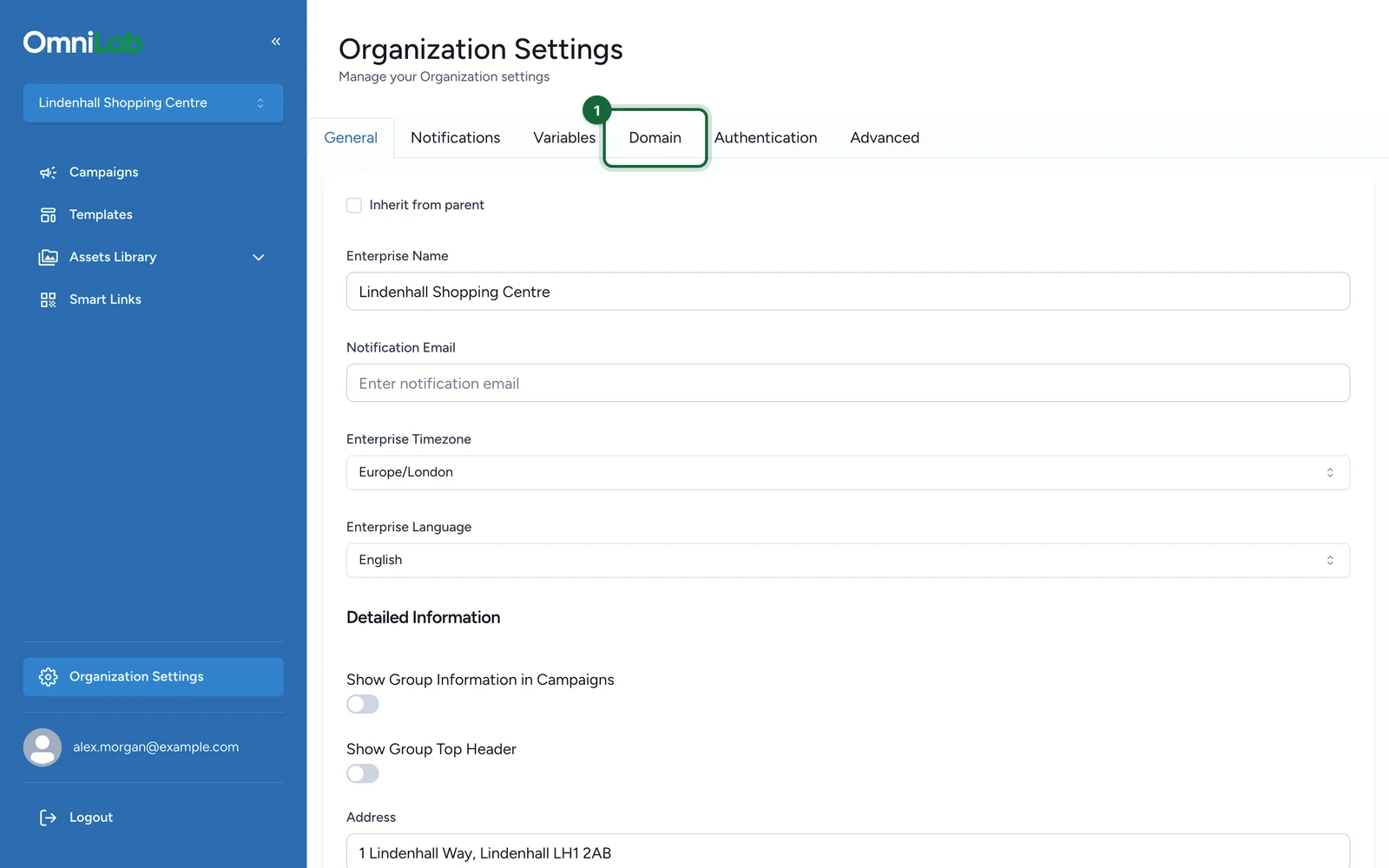Open the alex.morgan@example.com account entry
Screen dimensions: 1389x868
[153, 747]
